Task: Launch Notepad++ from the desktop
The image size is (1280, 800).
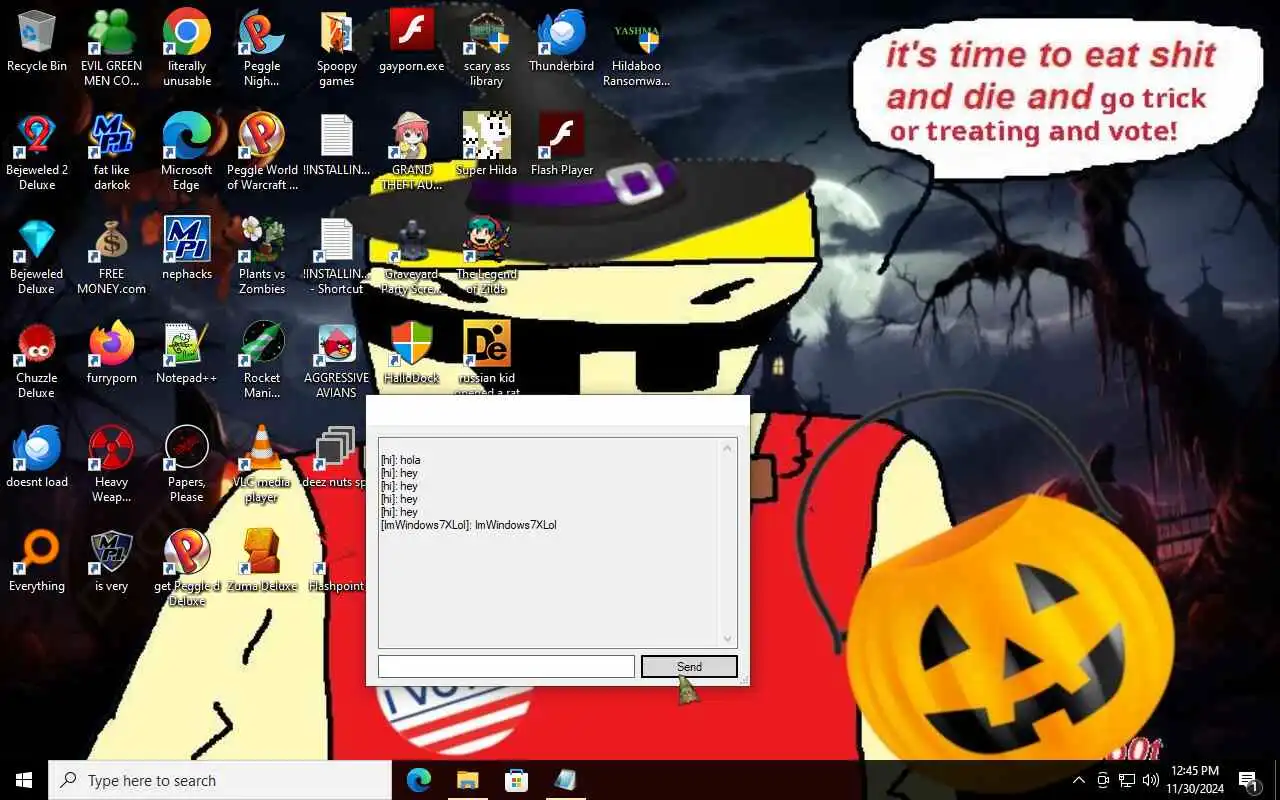Action: click(x=187, y=353)
